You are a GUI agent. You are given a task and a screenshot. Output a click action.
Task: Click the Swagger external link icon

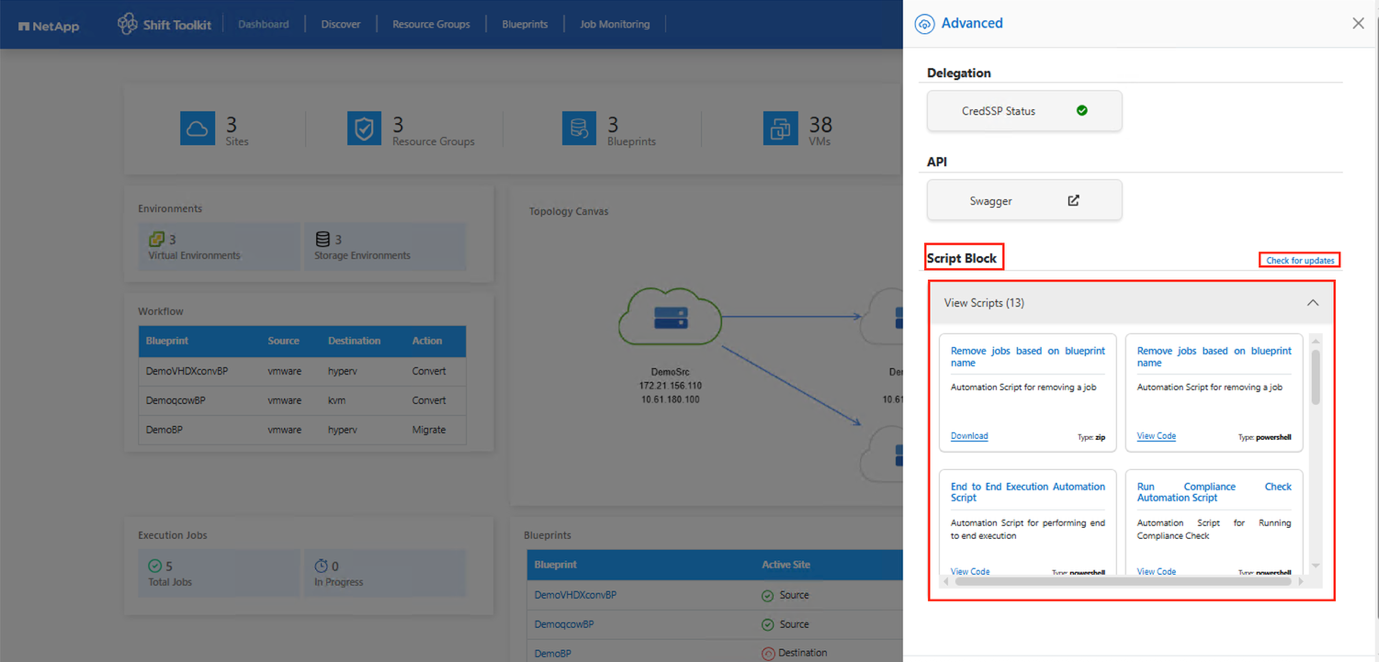[x=1073, y=200]
